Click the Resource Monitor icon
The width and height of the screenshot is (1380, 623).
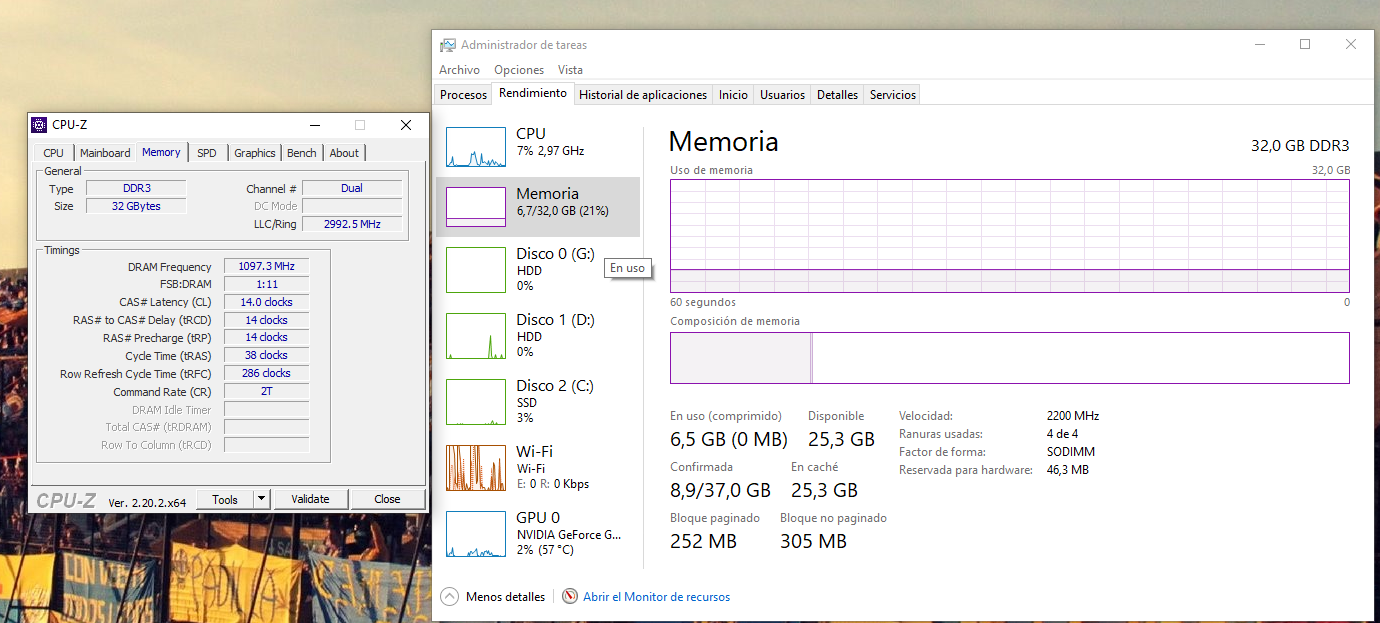570,596
